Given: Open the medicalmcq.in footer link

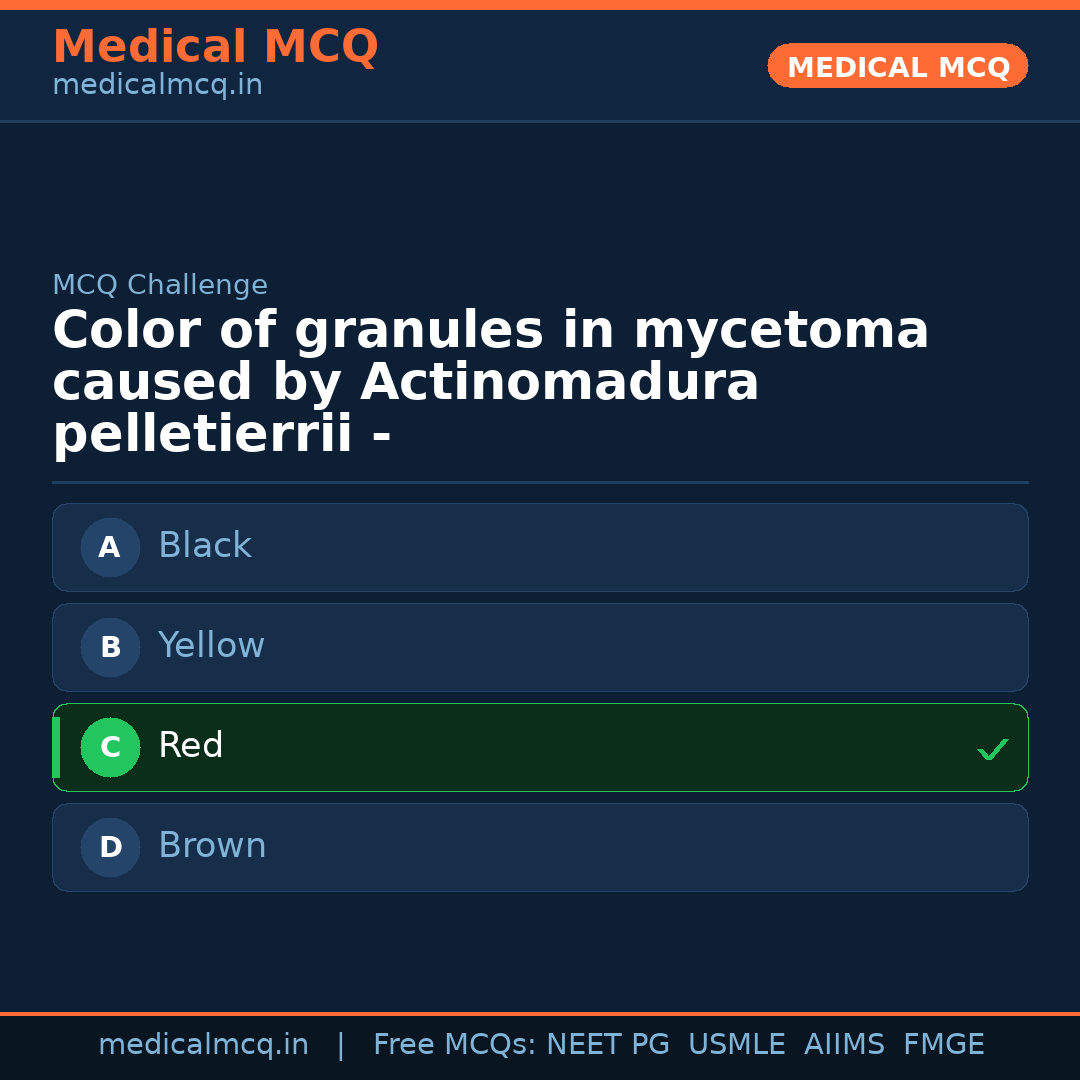Looking at the screenshot, I should click(x=204, y=1043).
